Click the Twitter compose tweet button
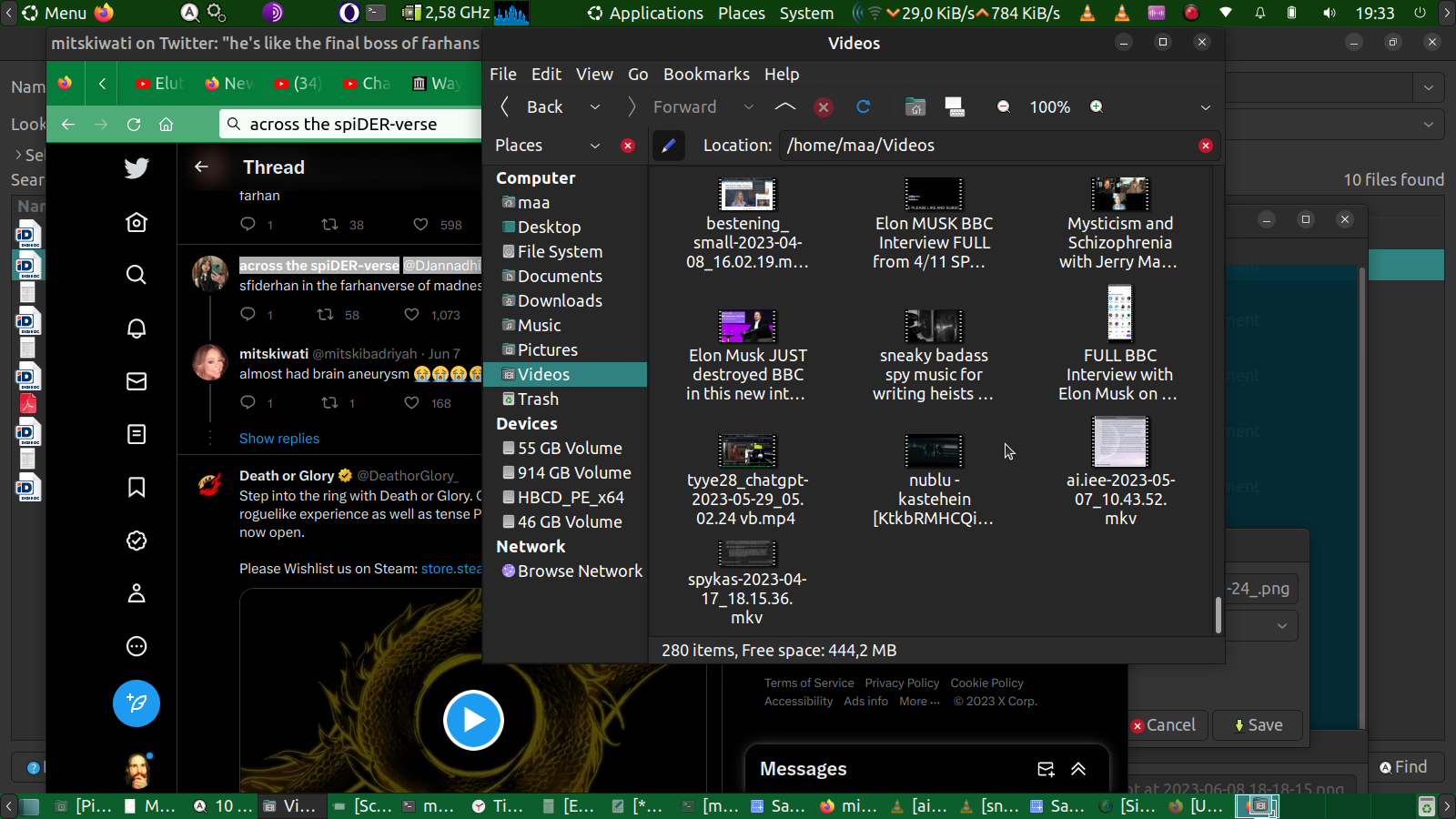The height and width of the screenshot is (819, 1456). (136, 703)
